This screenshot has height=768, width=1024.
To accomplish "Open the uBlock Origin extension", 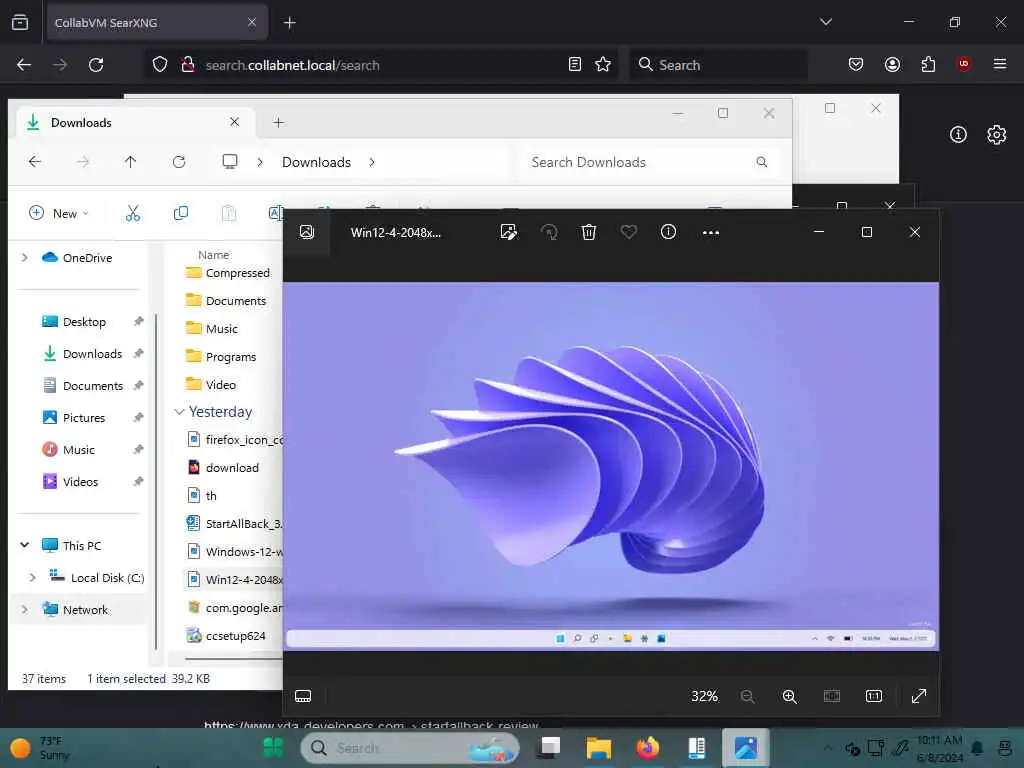I will [x=963, y=63].
